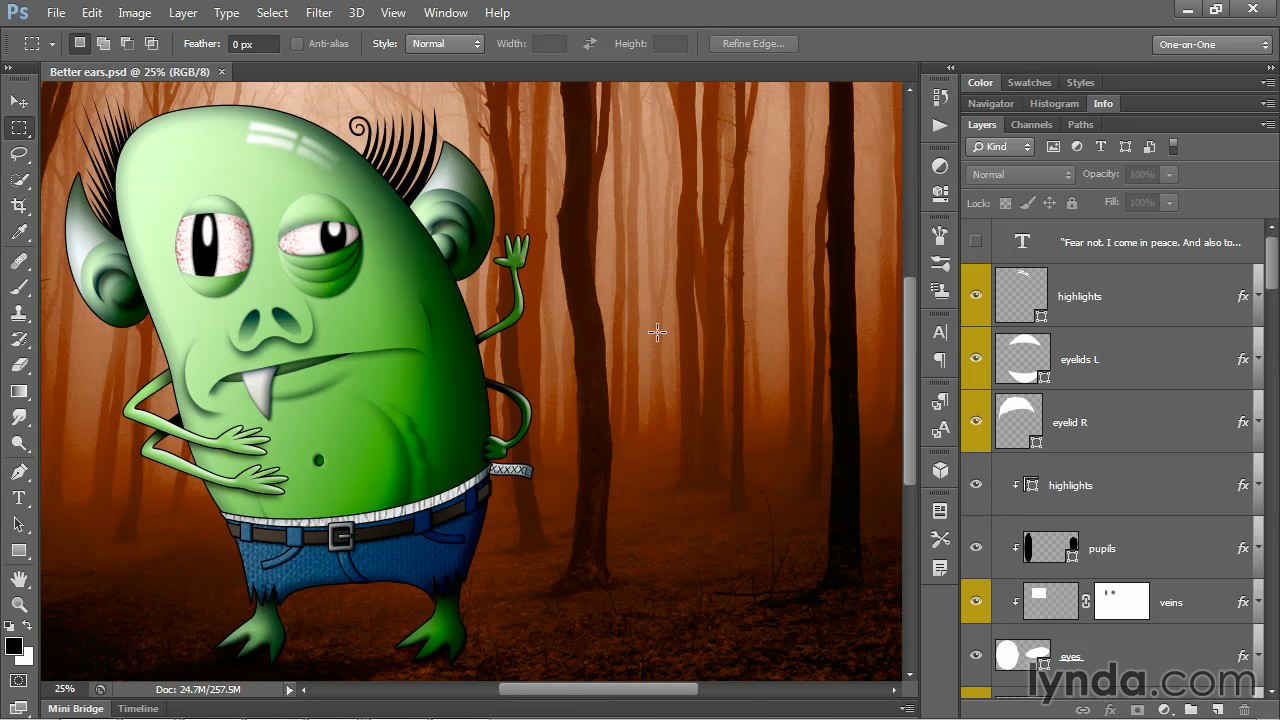Toggle visibility of pupils layer
Screen dimensions: 1280x720
976,548
